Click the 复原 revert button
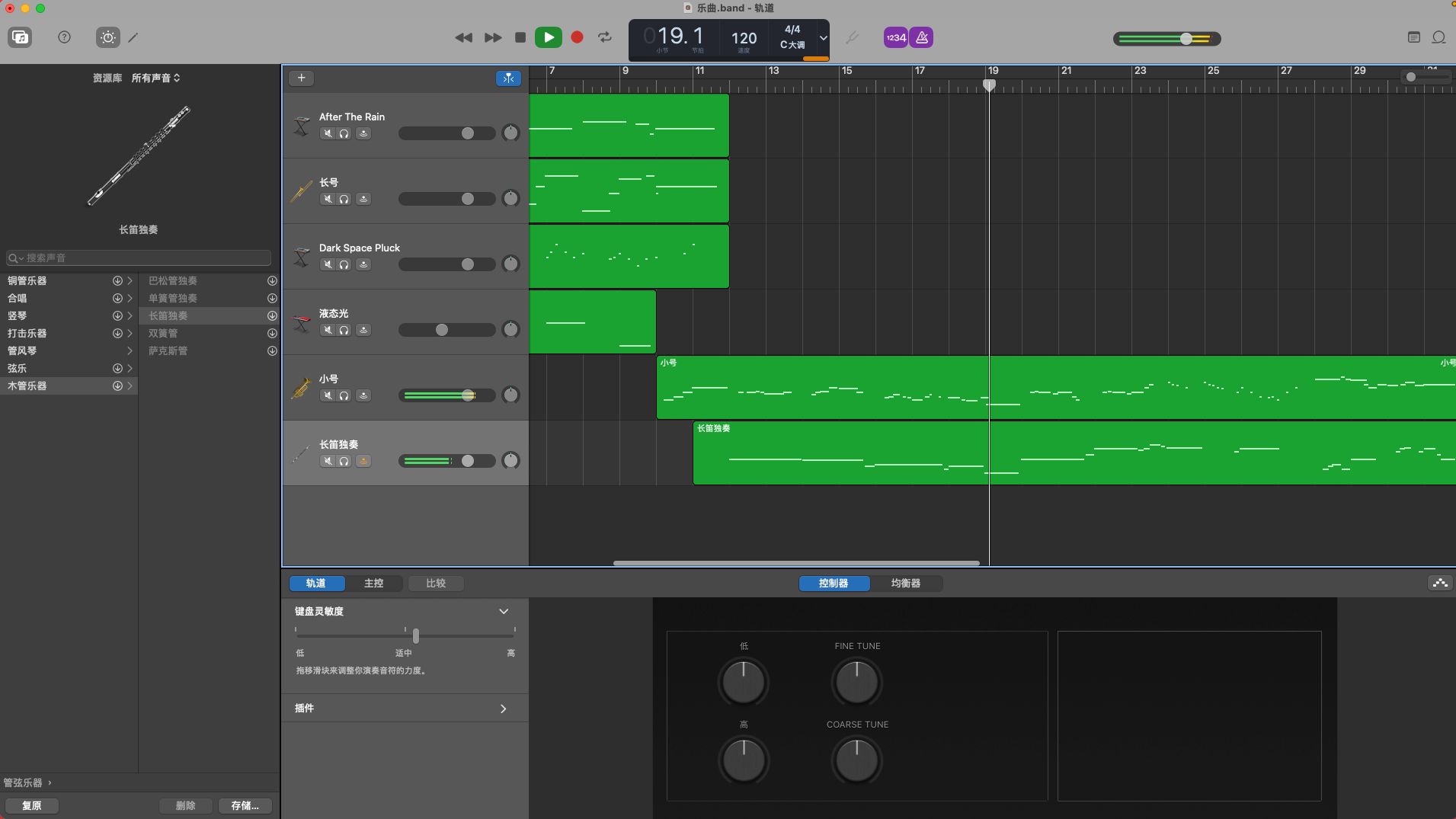The width and height of the screenshot is (1456, 819). 32,805
